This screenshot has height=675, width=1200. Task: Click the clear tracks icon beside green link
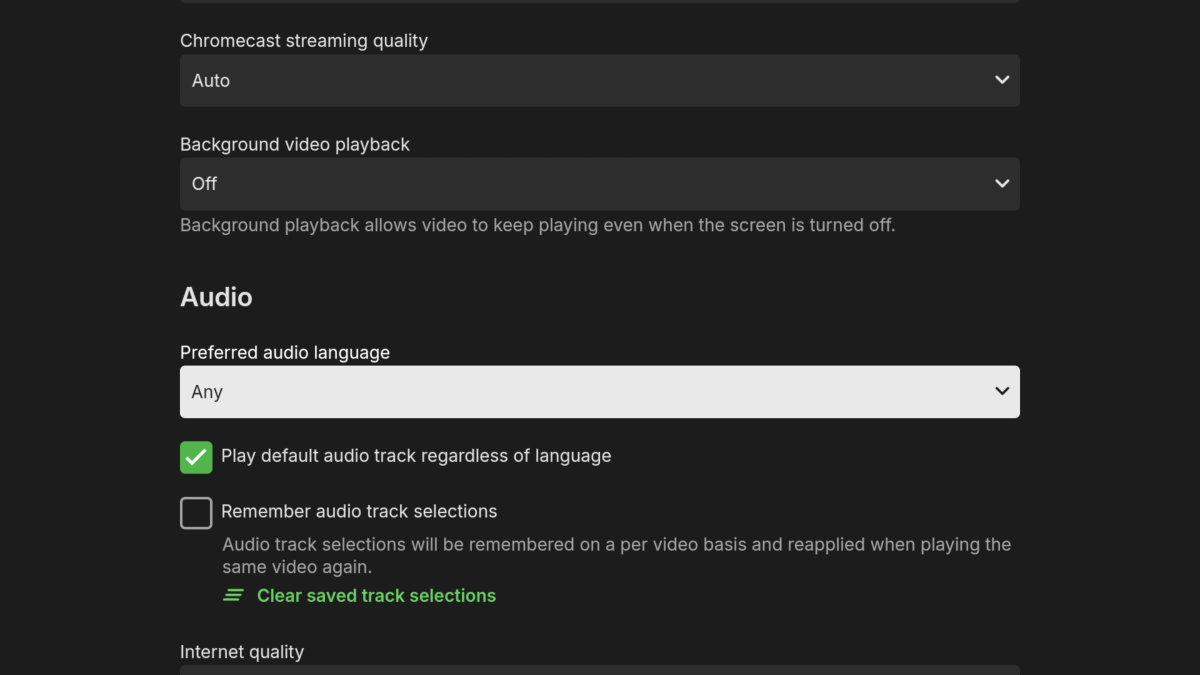click(x=232, y=594)
